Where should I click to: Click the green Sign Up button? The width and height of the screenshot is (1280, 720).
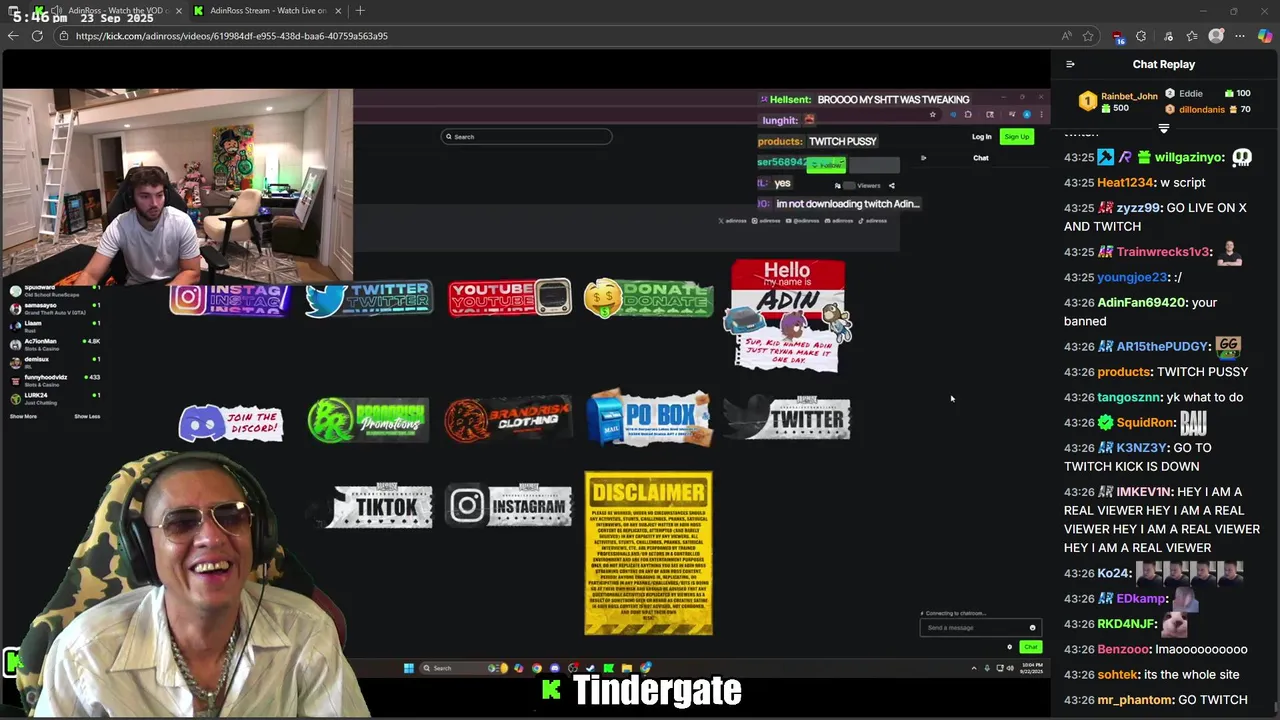pyautogui.click(x=1016, y=137)
